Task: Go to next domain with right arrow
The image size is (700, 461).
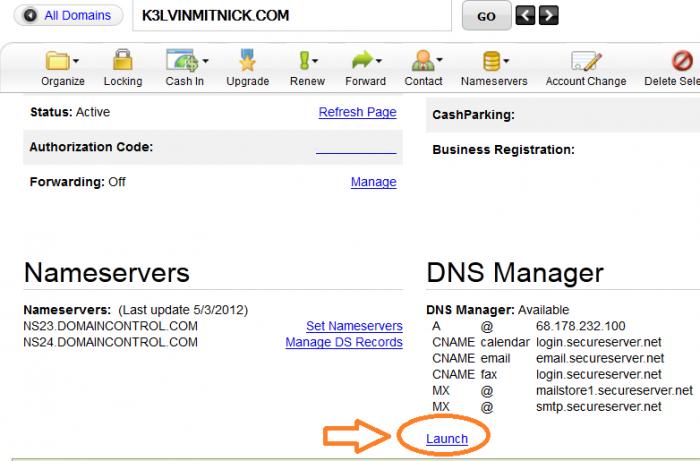Action: tap(548, 16)
